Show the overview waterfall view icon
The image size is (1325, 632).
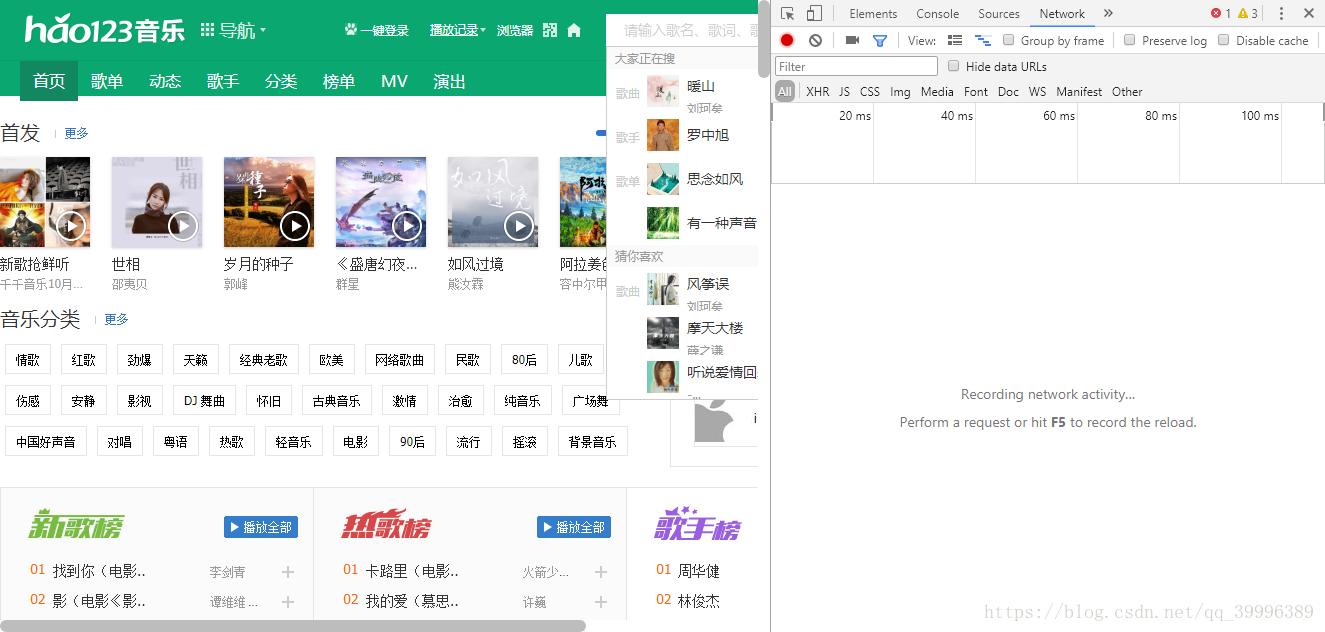click(982, 40)
